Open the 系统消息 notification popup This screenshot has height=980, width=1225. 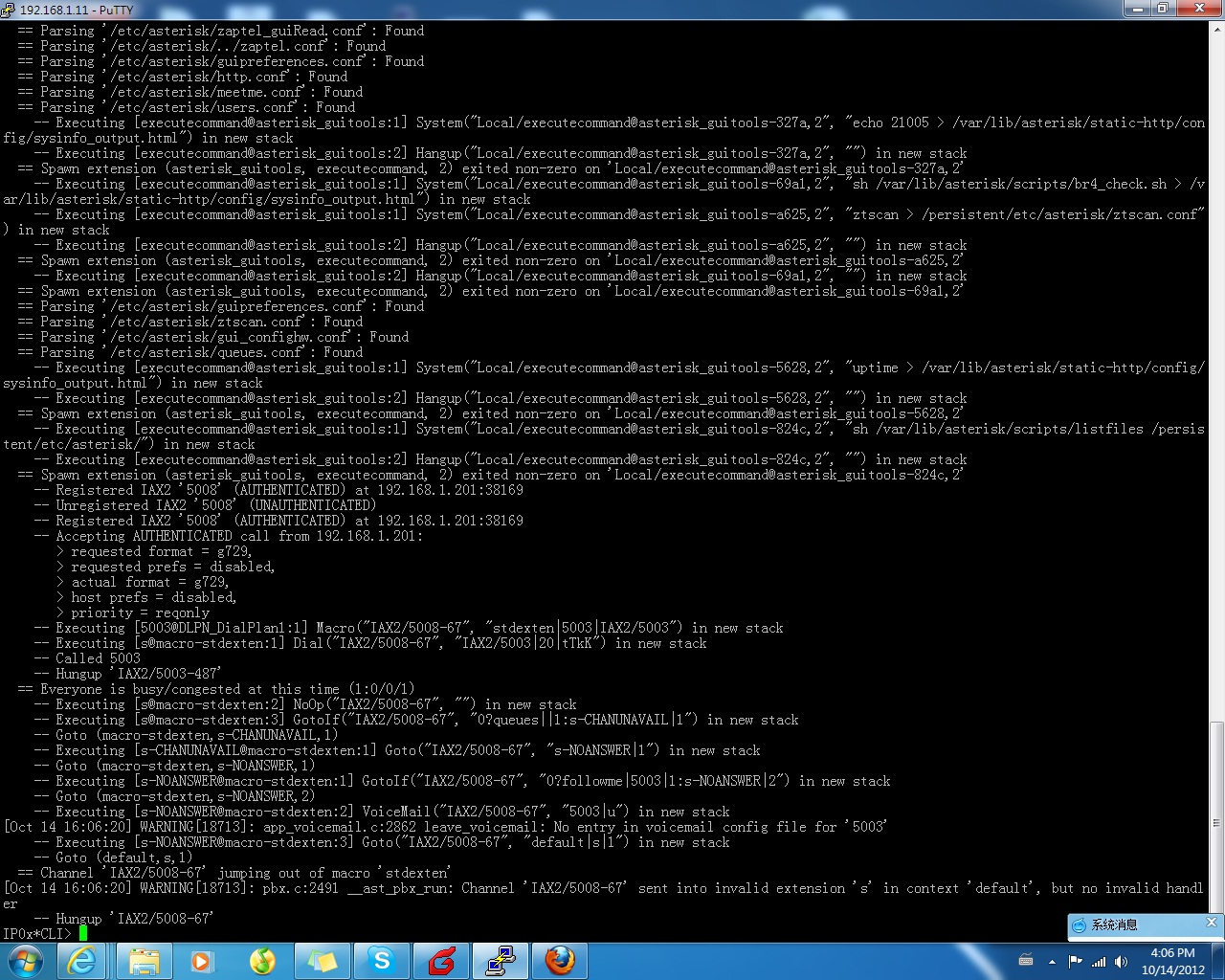(1145, 925)
